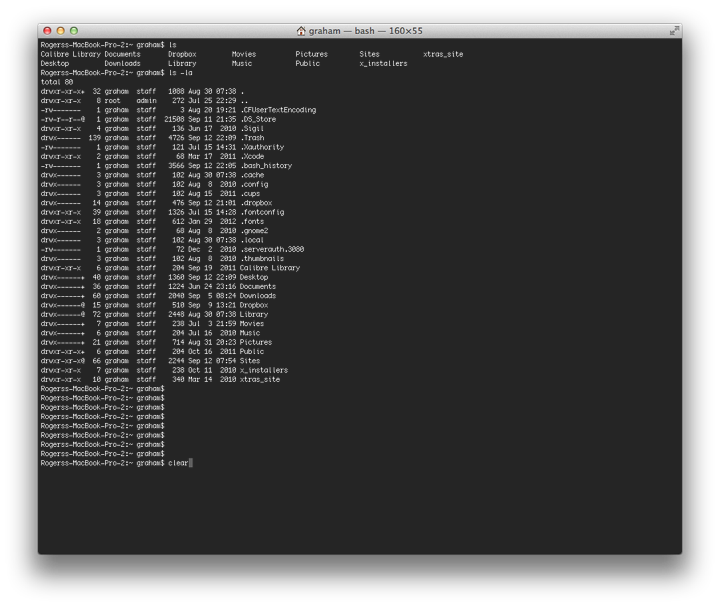The height and width of the screenshot is (607, 720).
Task: Click the 'Pictures' name in the first ls output
Action: coord(312,54)
